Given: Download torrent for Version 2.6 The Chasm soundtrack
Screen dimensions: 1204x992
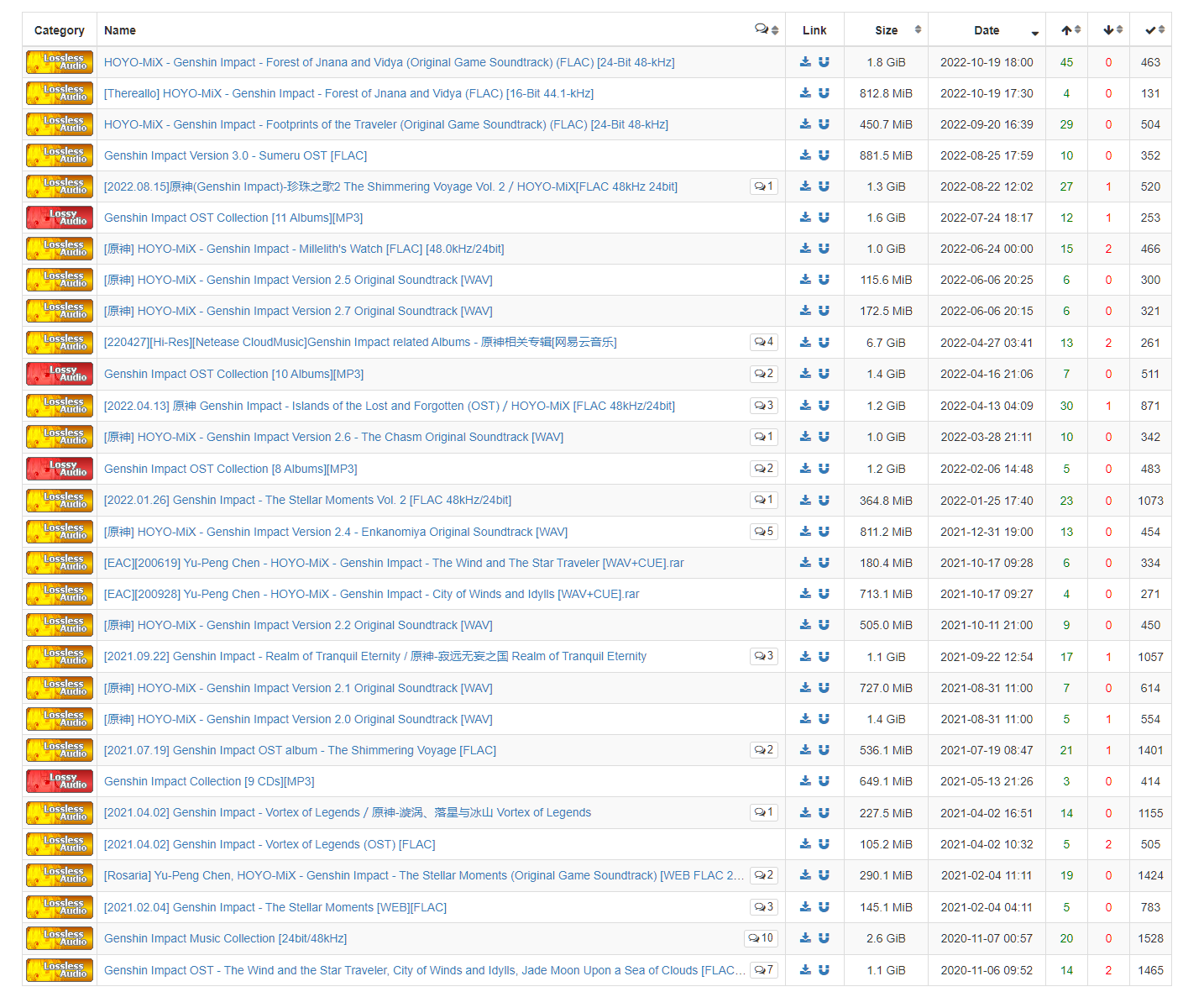Looking at the screenshot, I should click(805, 437).
